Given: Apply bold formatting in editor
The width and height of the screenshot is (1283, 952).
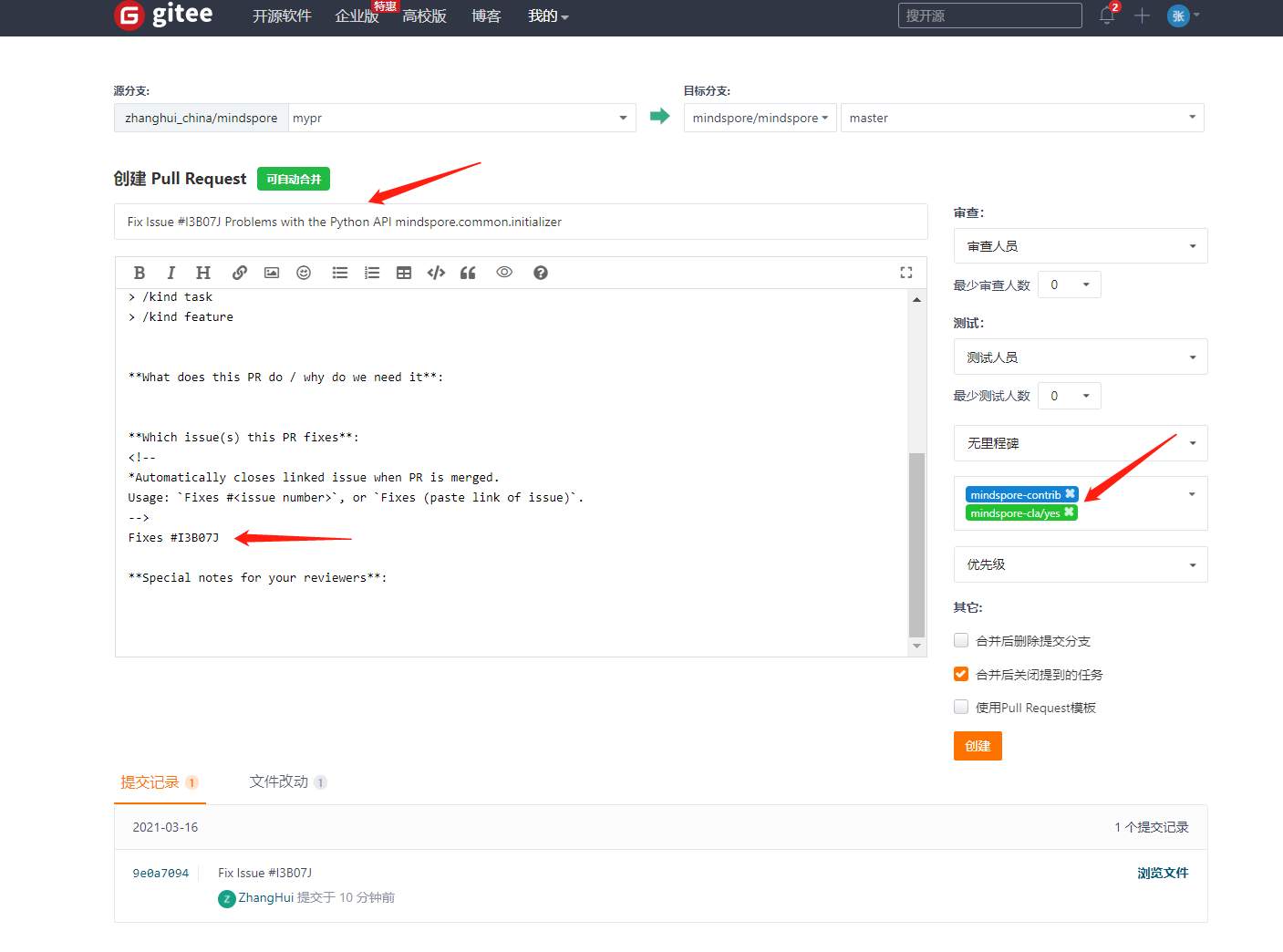Looking at the screenshot, I should tap(140, 273).
